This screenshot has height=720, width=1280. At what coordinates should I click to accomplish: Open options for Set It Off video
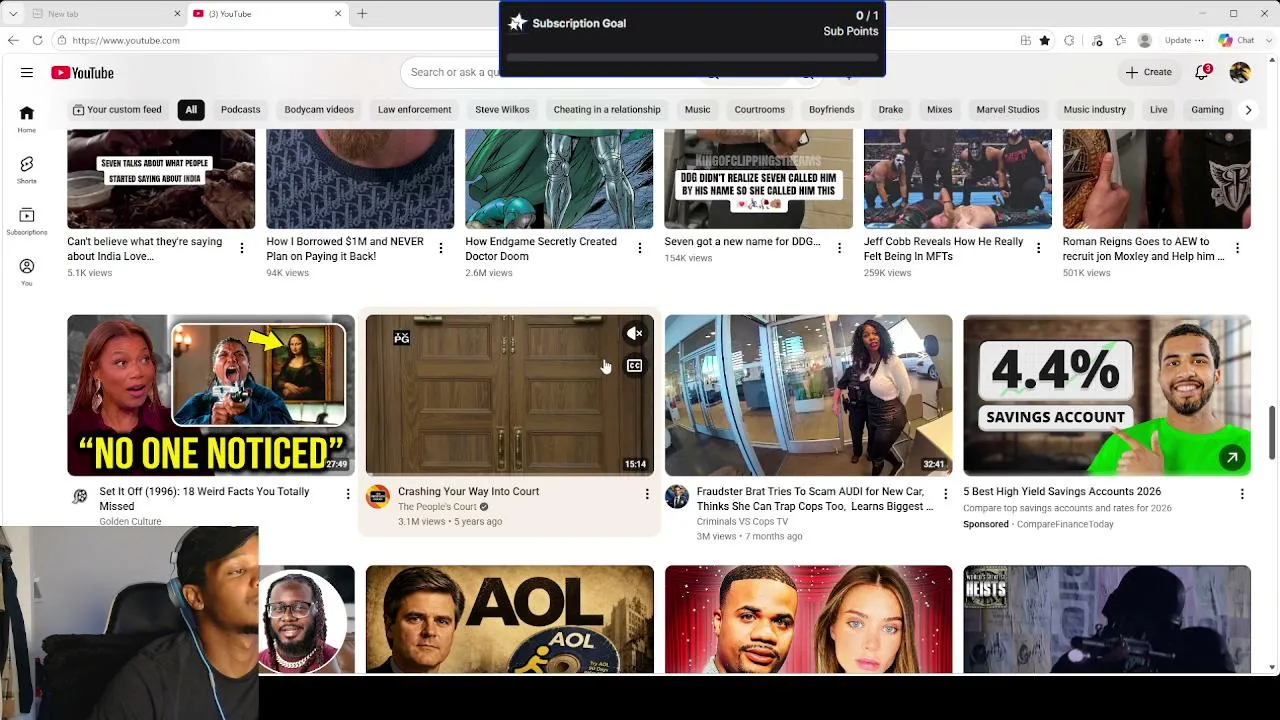pyautogui.click(x=348, y=494)
